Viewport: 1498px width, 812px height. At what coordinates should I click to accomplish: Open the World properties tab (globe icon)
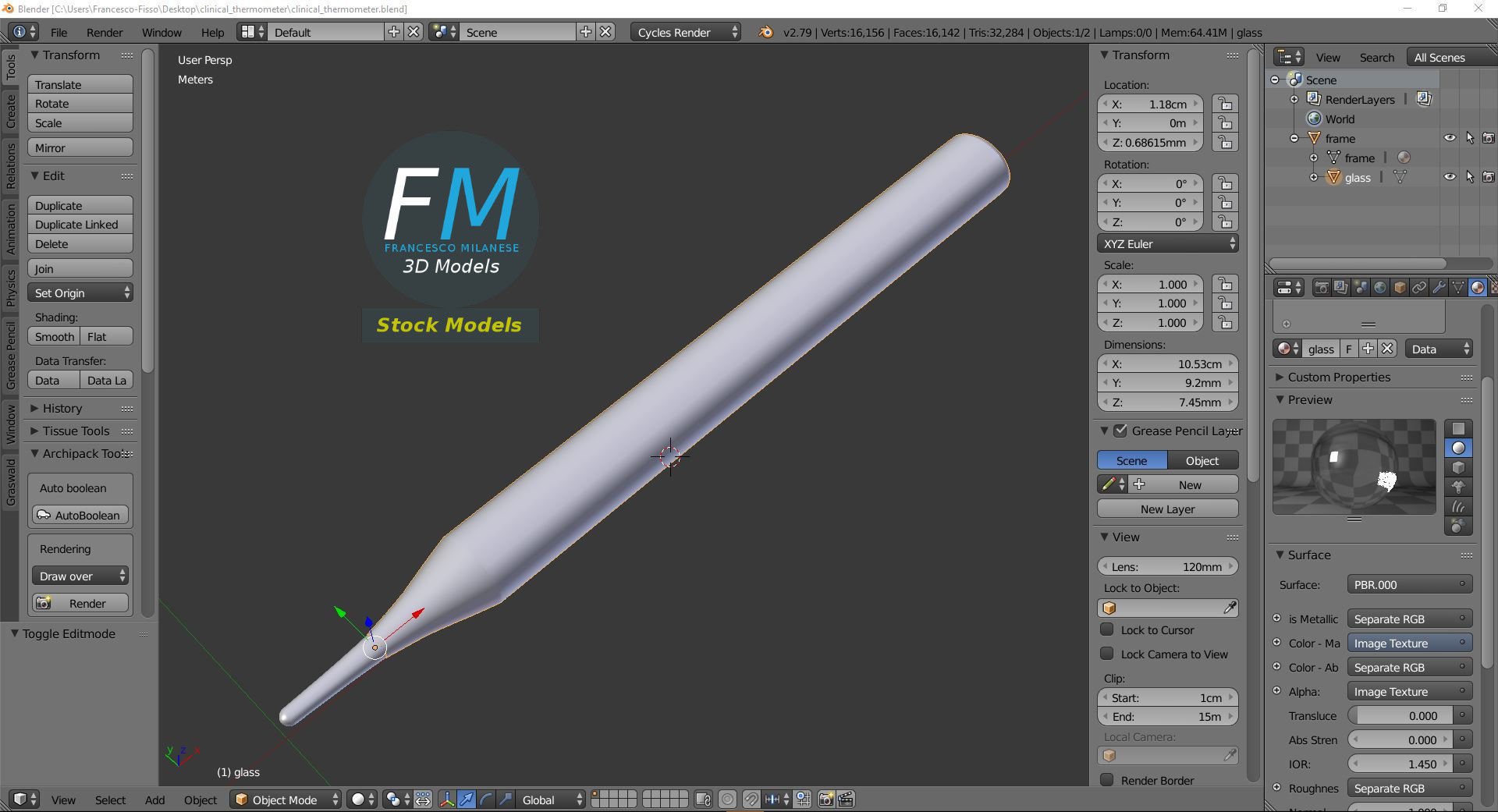point(1380,288)
